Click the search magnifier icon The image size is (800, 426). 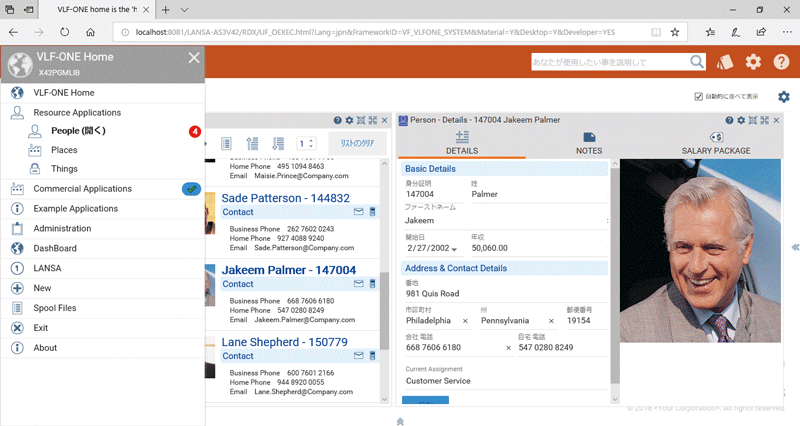[x=696, y=62]
